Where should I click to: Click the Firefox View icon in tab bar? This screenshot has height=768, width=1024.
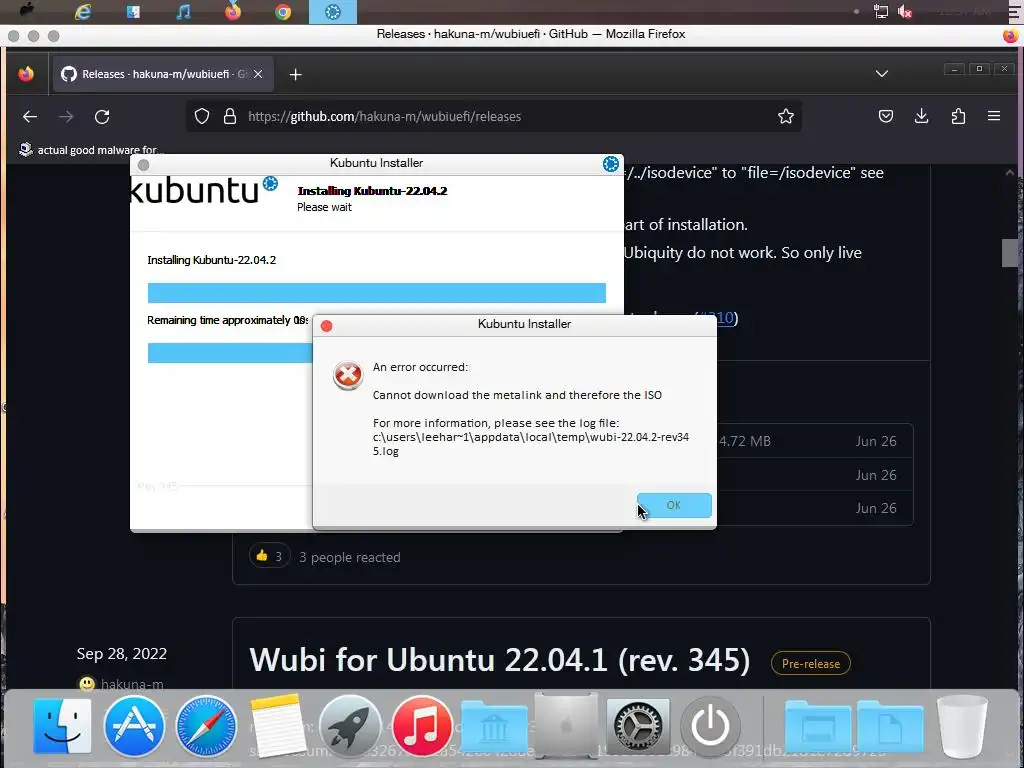coord(26,74)
